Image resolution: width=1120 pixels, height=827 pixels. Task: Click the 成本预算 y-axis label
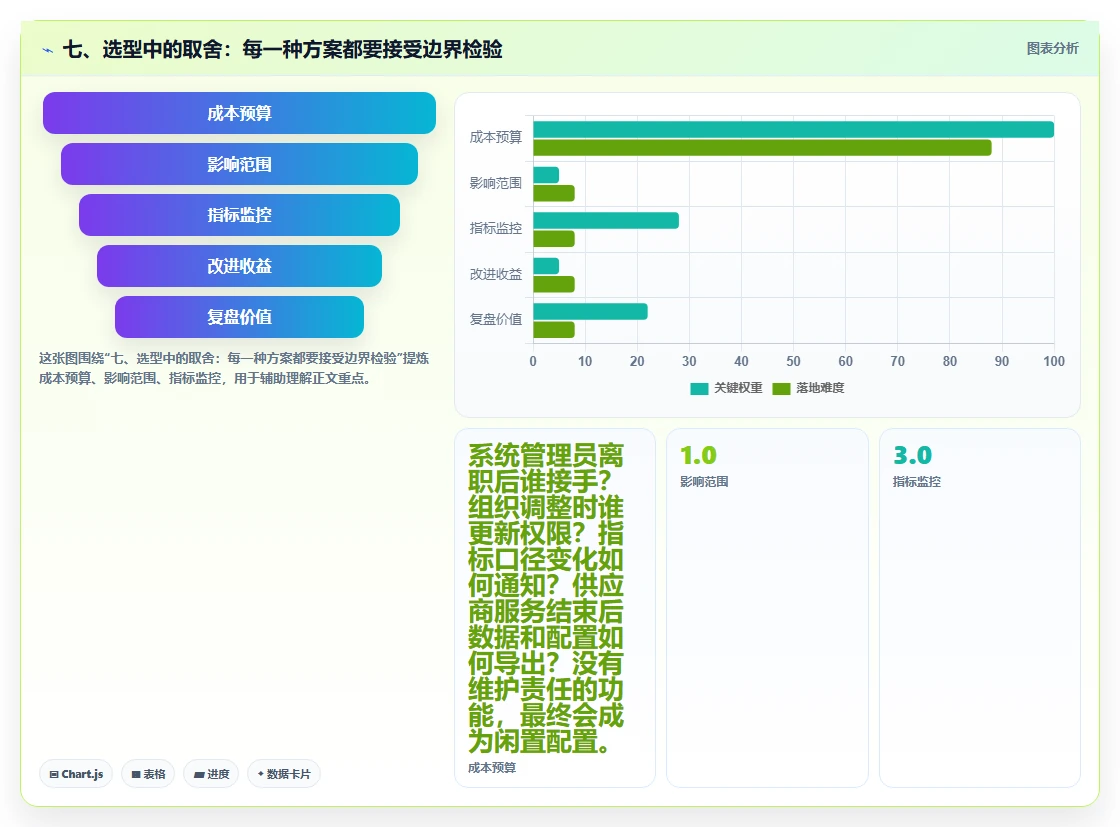[496, 137]
